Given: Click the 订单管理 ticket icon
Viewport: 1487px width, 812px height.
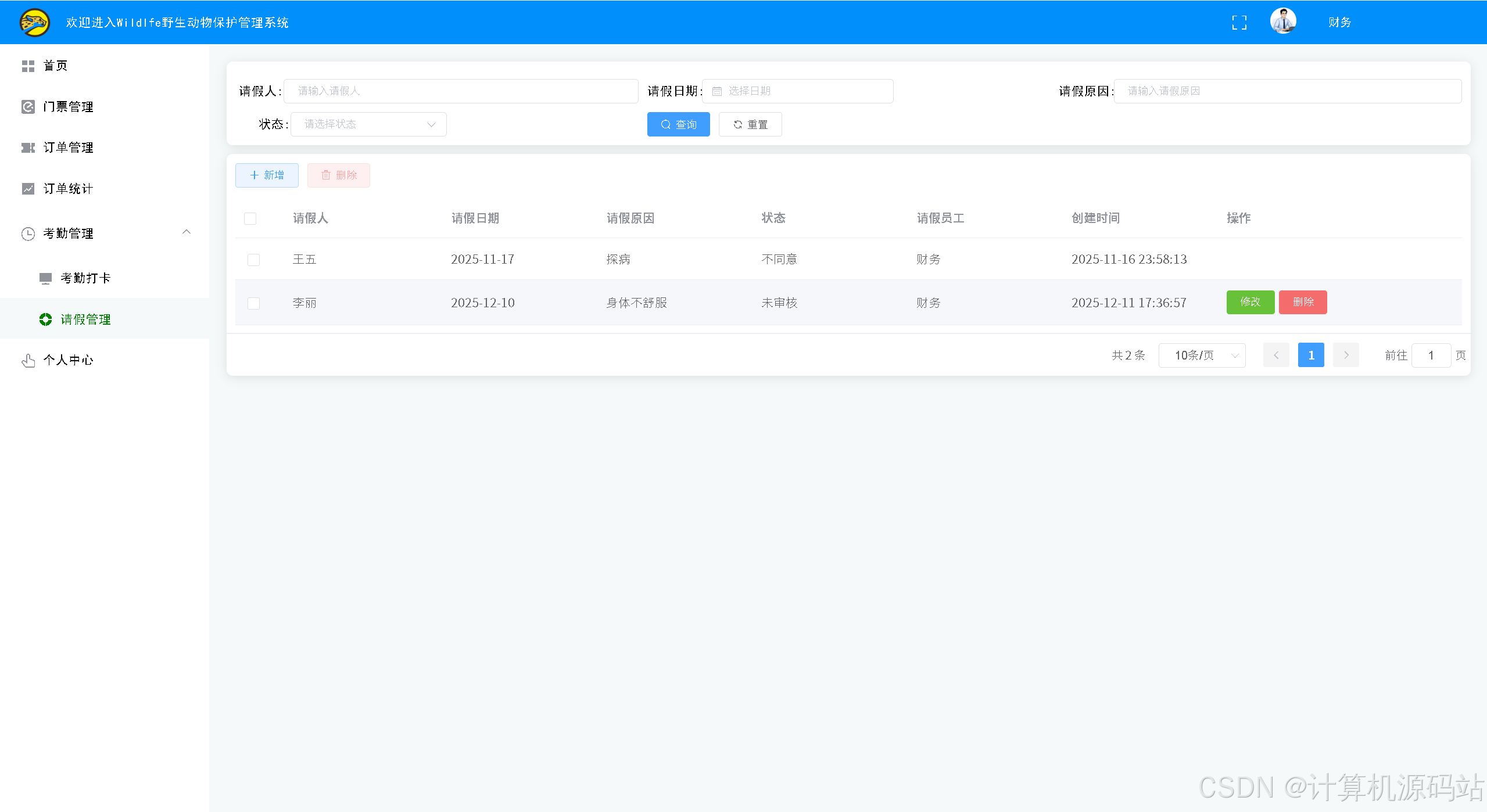Looking at the screenshot, I should (x=28, y=148).
